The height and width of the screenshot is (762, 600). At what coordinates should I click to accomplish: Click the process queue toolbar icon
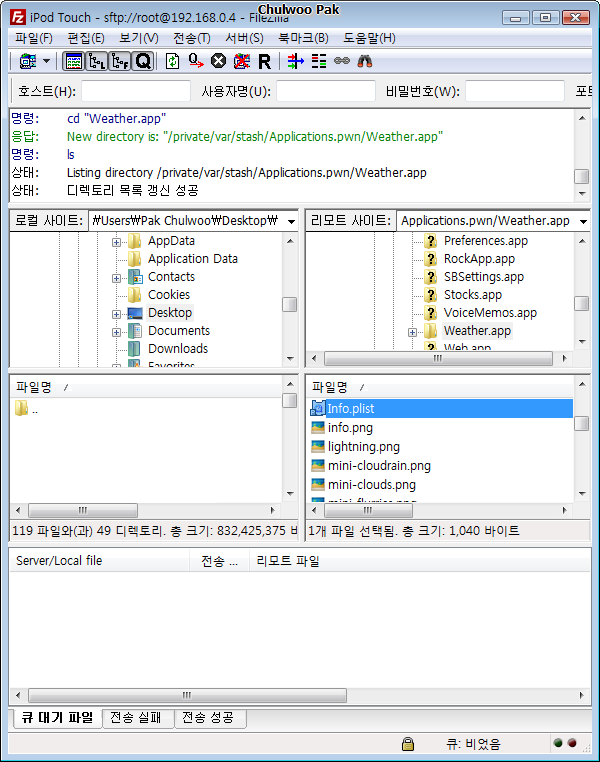196,61
